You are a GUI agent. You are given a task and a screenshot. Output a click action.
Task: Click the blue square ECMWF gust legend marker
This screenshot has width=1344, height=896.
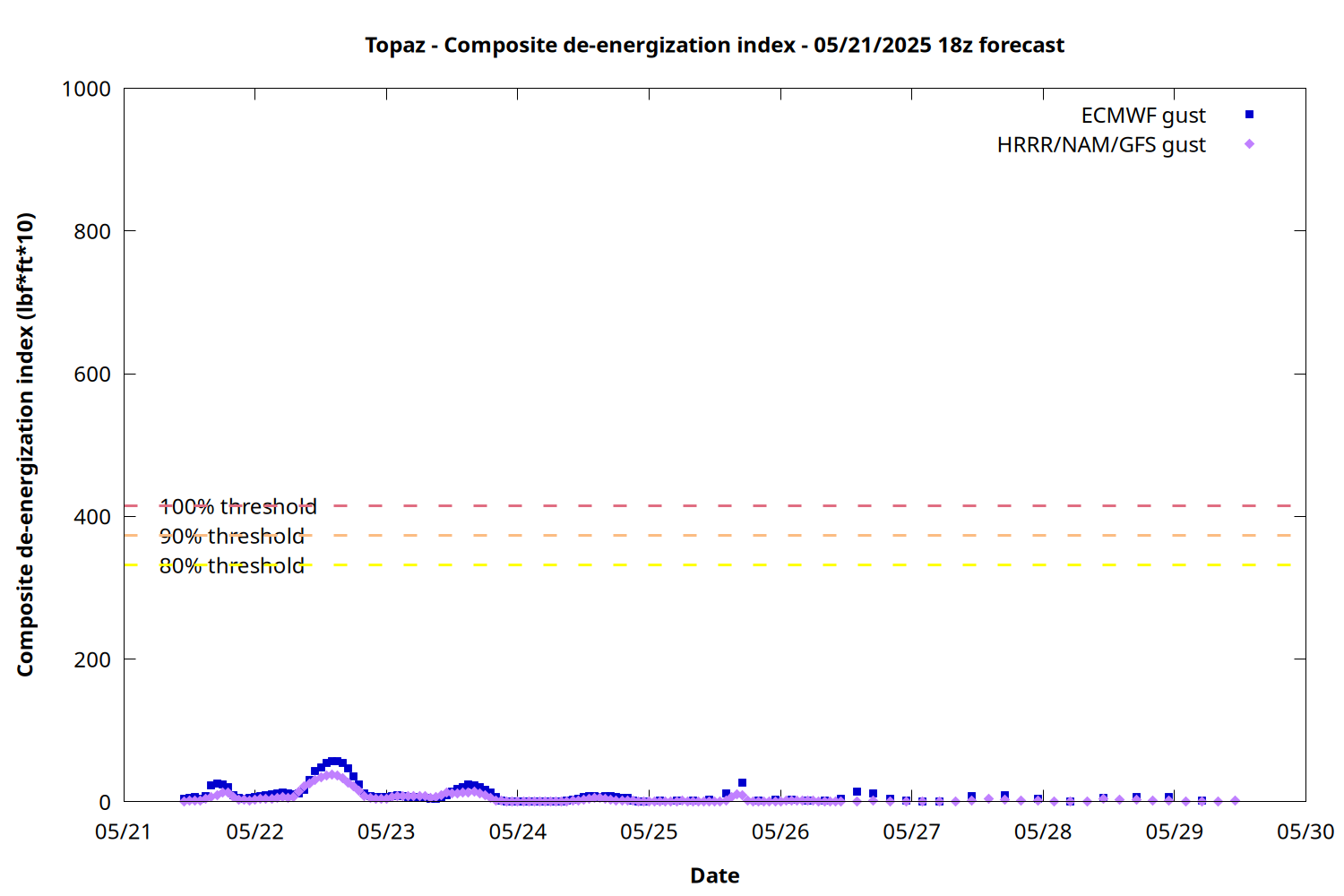pos(1249,115)
